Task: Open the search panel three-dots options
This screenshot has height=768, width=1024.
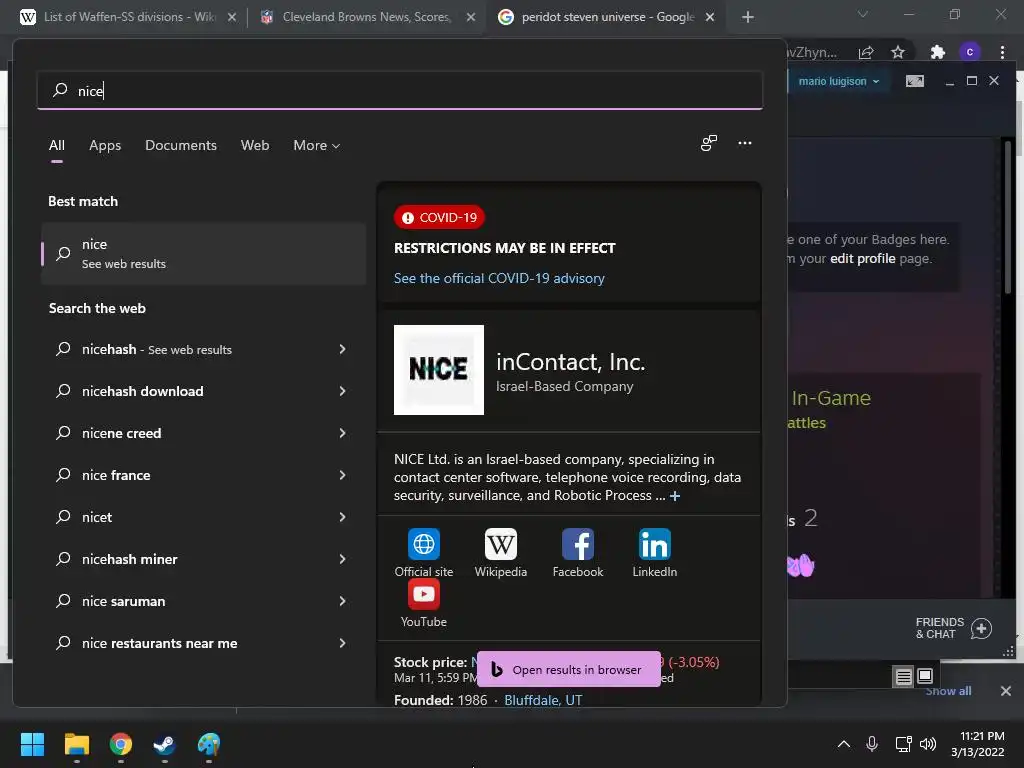Action: click(744, 143)
